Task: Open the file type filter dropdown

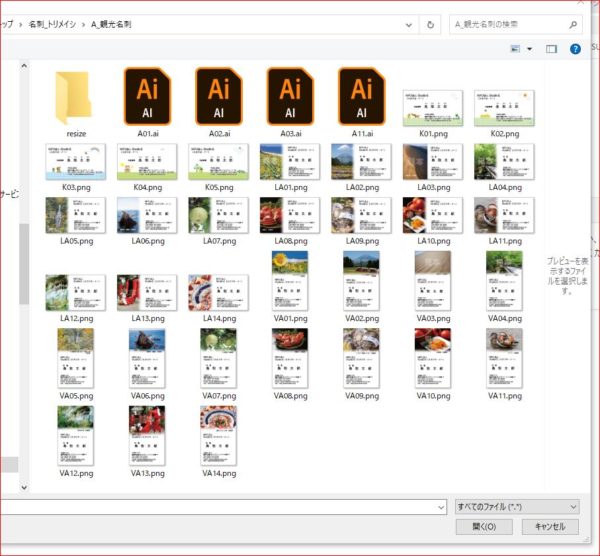Action: click(x=516, y=507)
